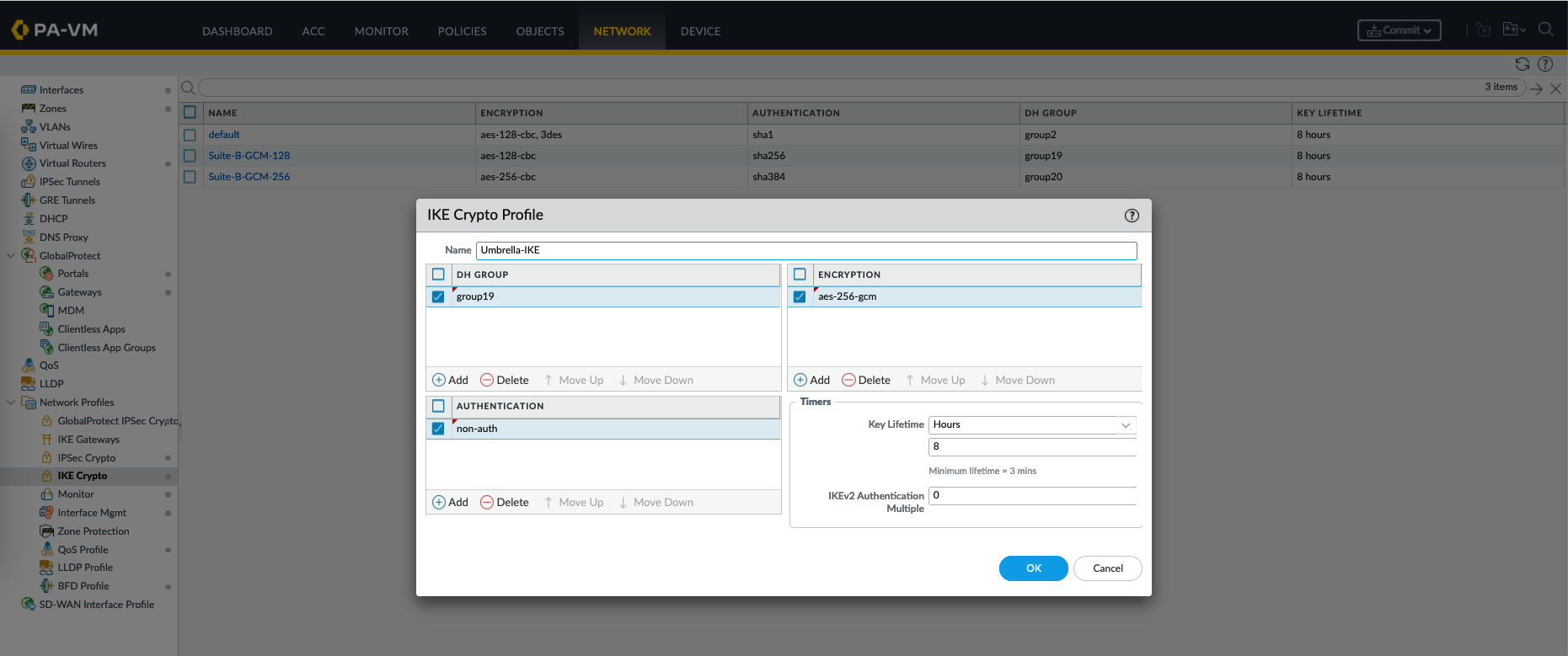Cancel the IKE Crypto Profile dialog

(1107, 568)
